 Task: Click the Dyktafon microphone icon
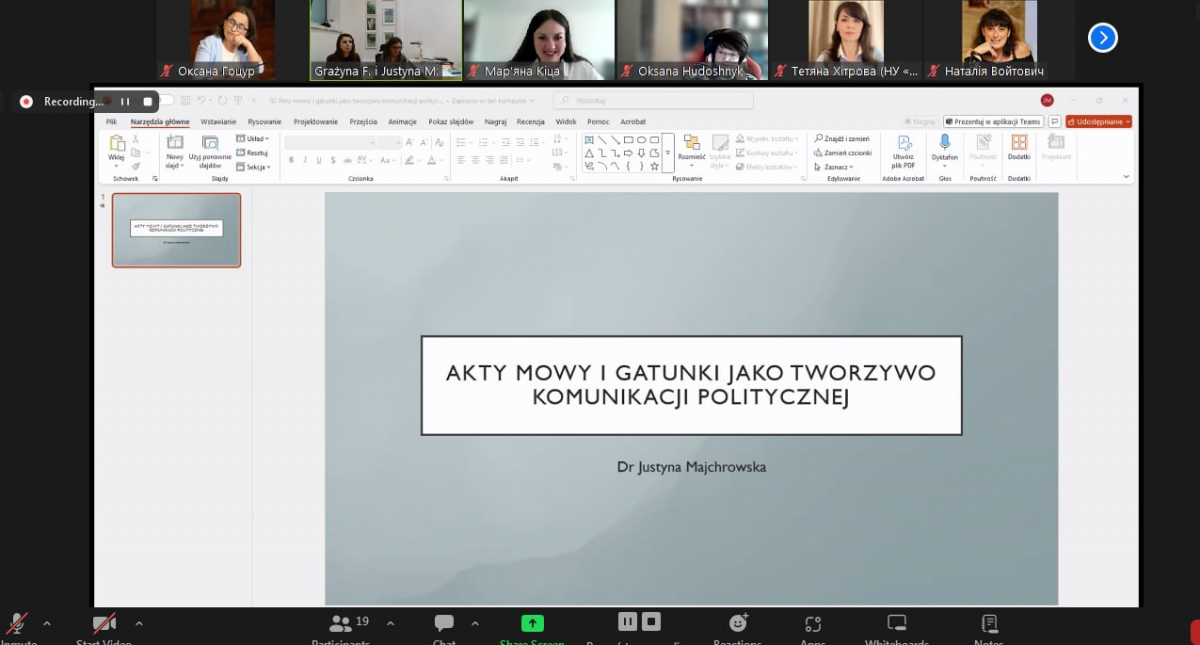(944, 143)
